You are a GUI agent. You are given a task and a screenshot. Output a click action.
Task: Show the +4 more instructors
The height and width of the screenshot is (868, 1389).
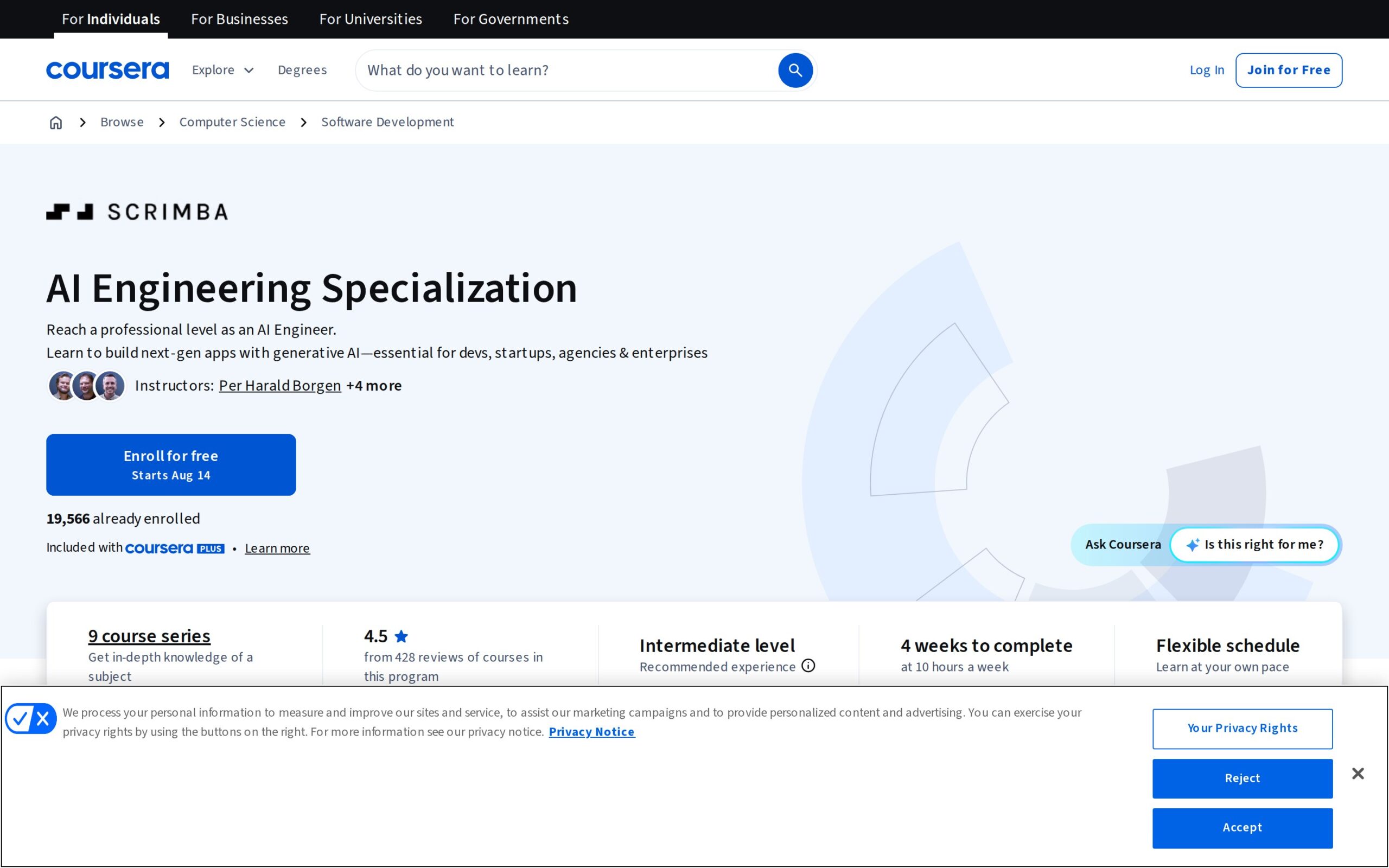(x=374, y=386)
